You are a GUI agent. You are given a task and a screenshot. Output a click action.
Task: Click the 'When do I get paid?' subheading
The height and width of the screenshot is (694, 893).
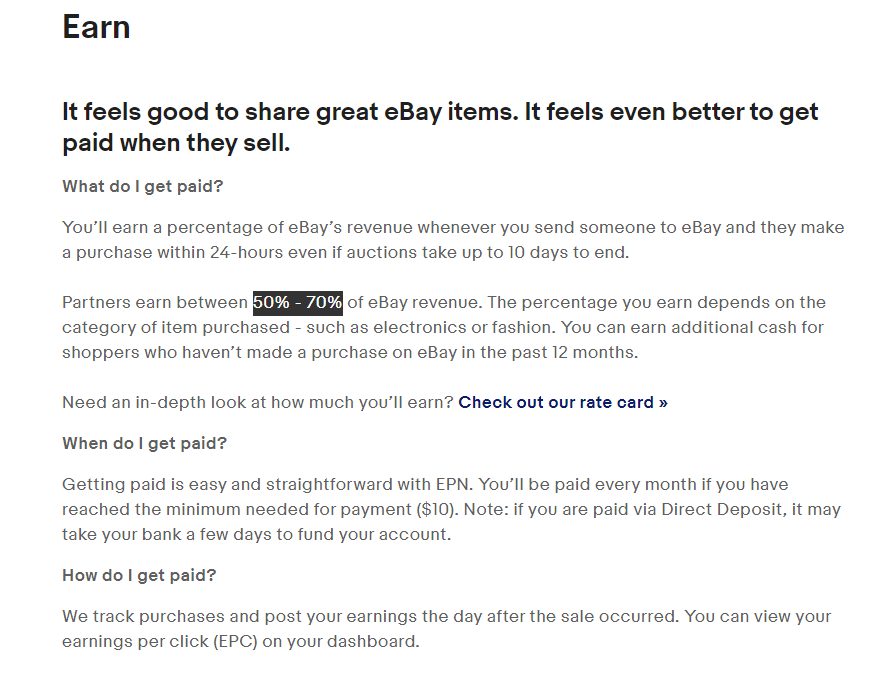coord(144,443)
